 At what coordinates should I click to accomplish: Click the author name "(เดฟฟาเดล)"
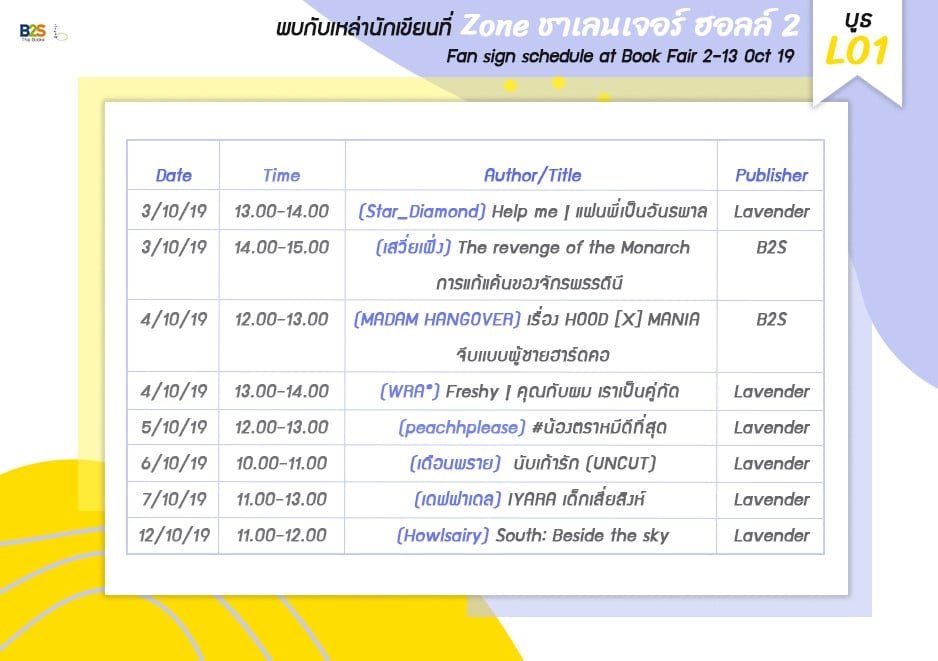pyautogui.click(x=458, y=499)
